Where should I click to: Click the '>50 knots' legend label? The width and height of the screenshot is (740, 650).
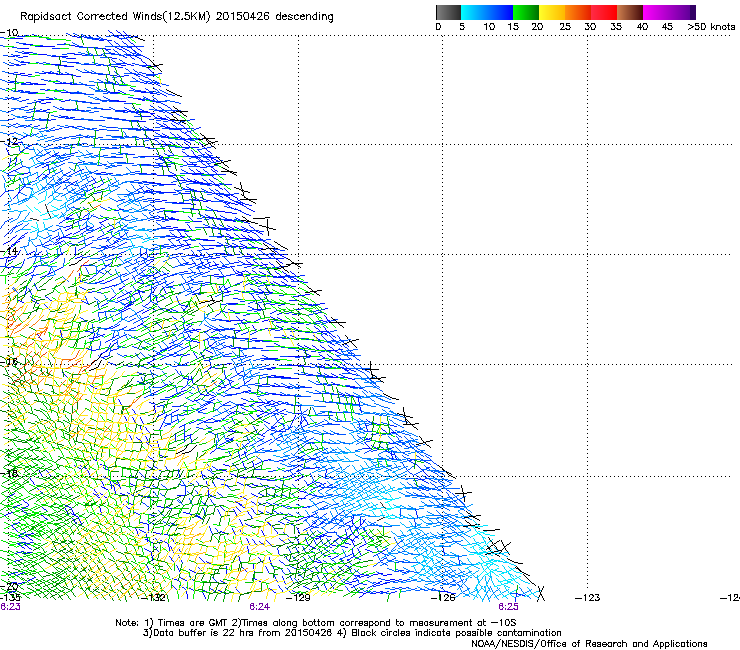[x=711, y=27]
